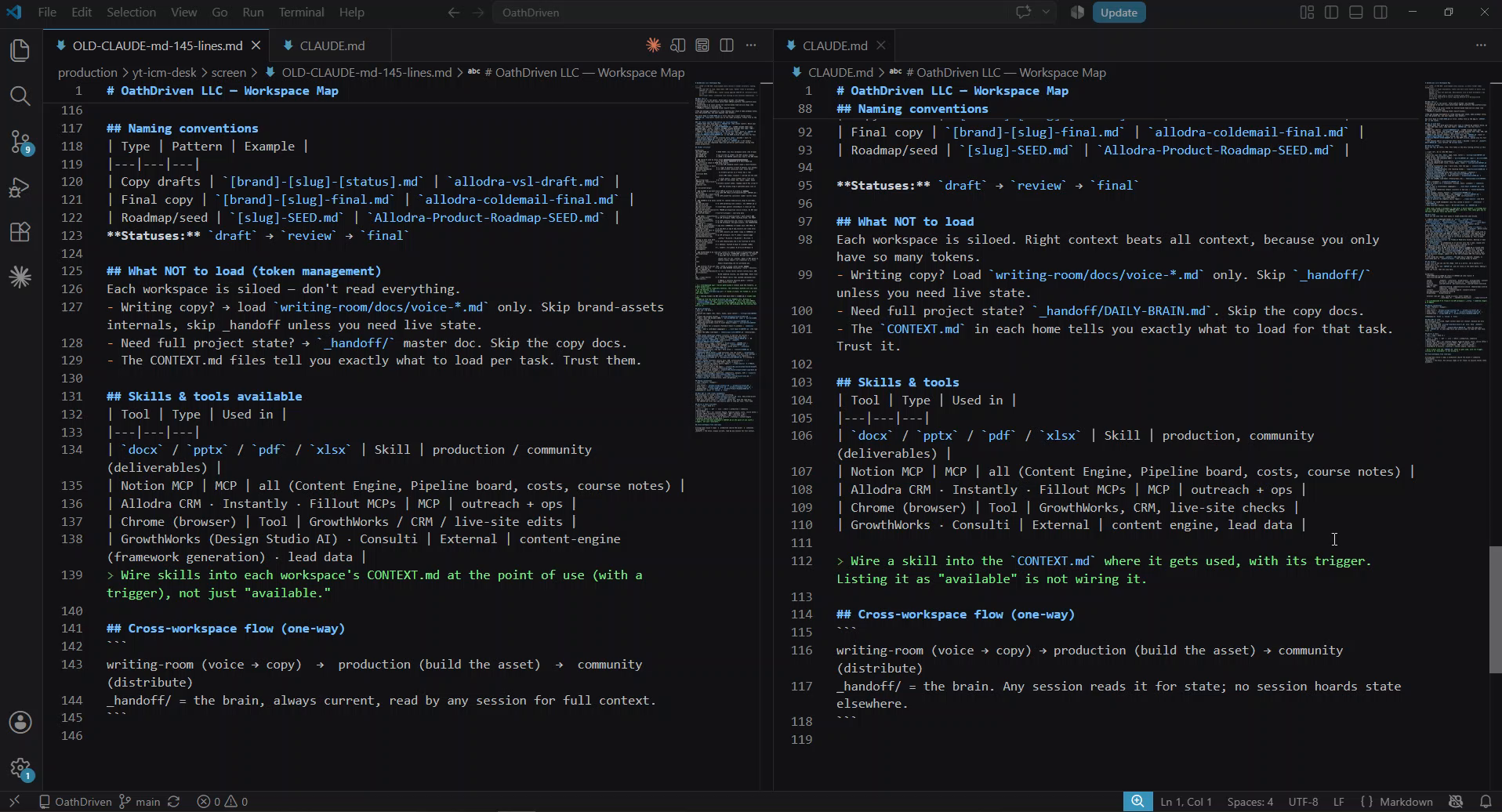Open language mode selector Markdown
This screenshot has width=1502, height=812.
click(1406, 802)
